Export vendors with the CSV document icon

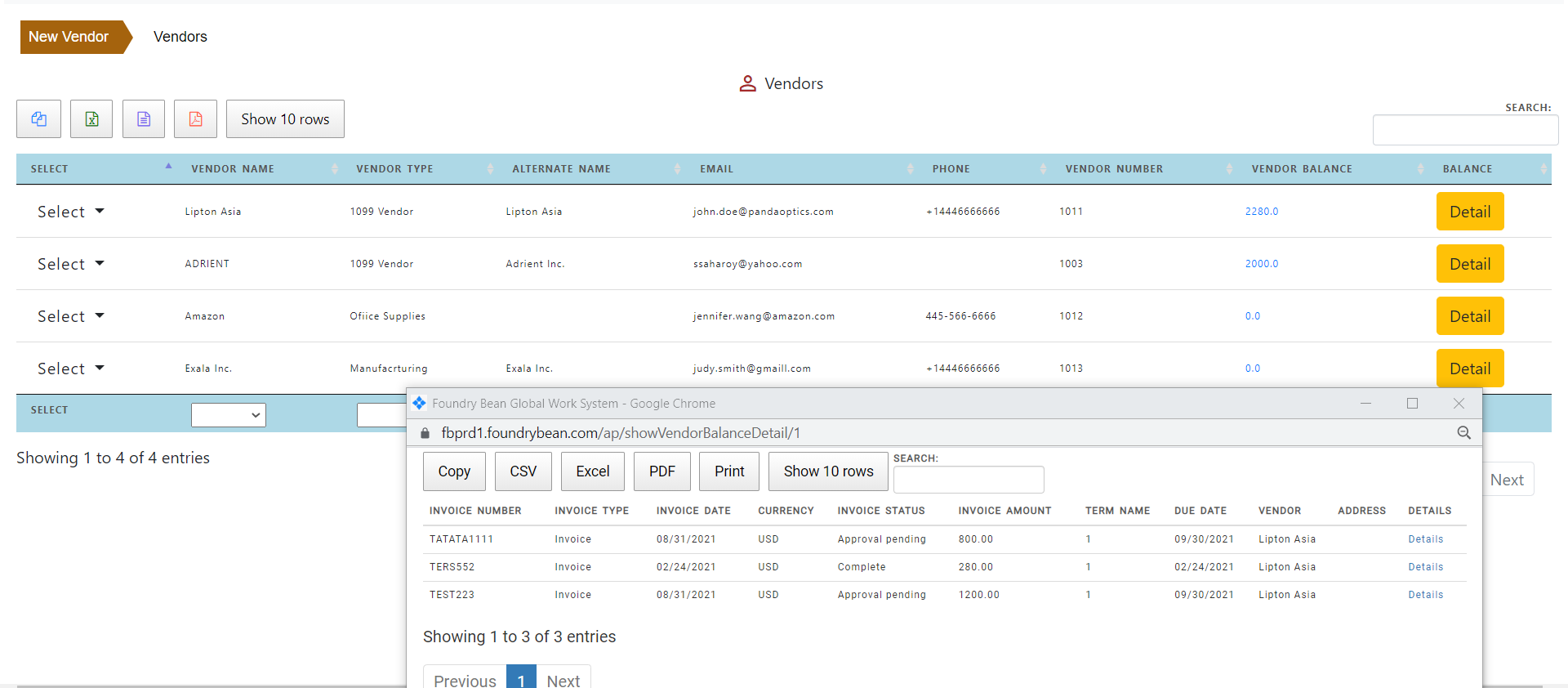pyautogui.click(x=144, y=119)
